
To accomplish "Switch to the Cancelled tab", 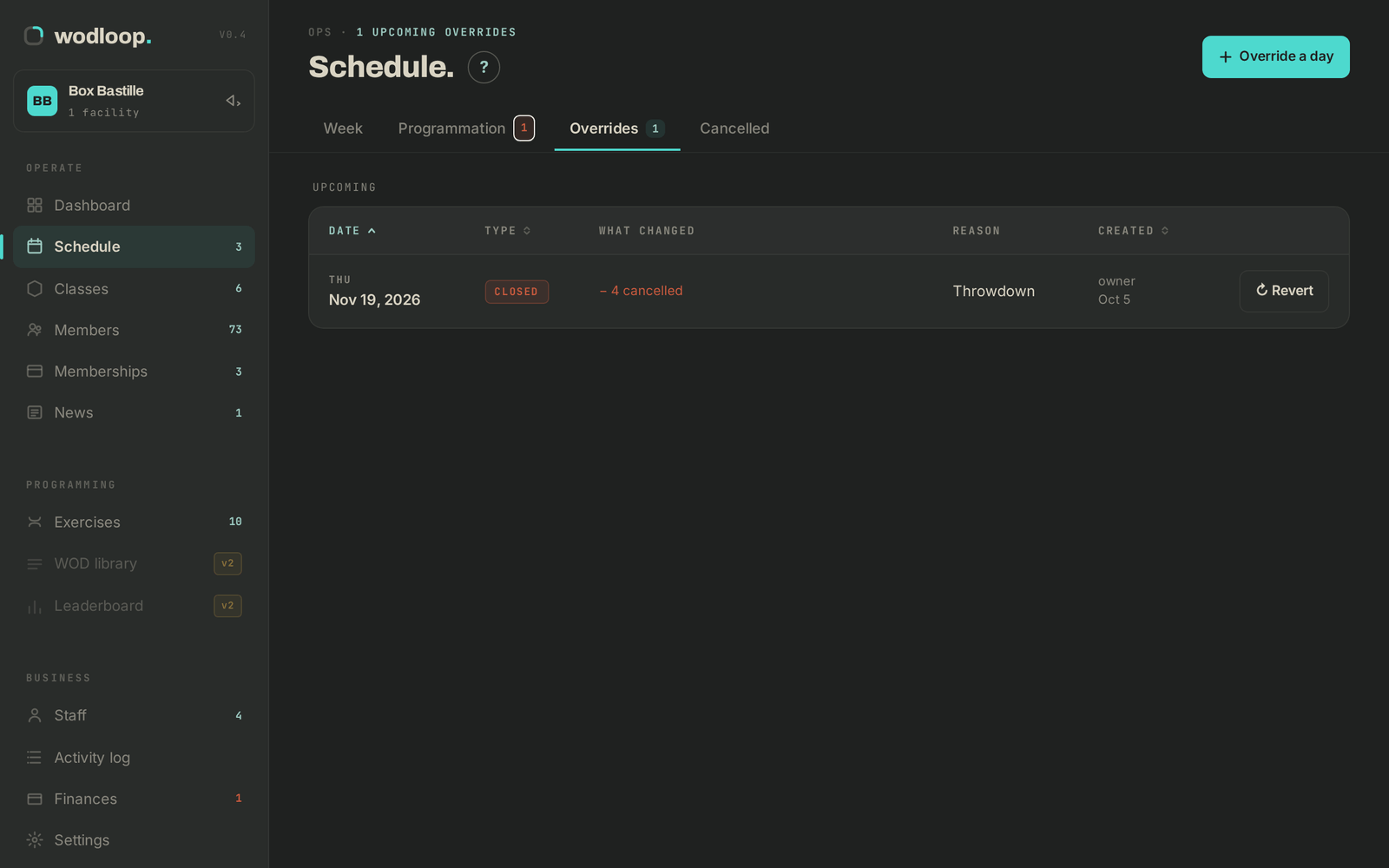I will [x=734, y=128].
